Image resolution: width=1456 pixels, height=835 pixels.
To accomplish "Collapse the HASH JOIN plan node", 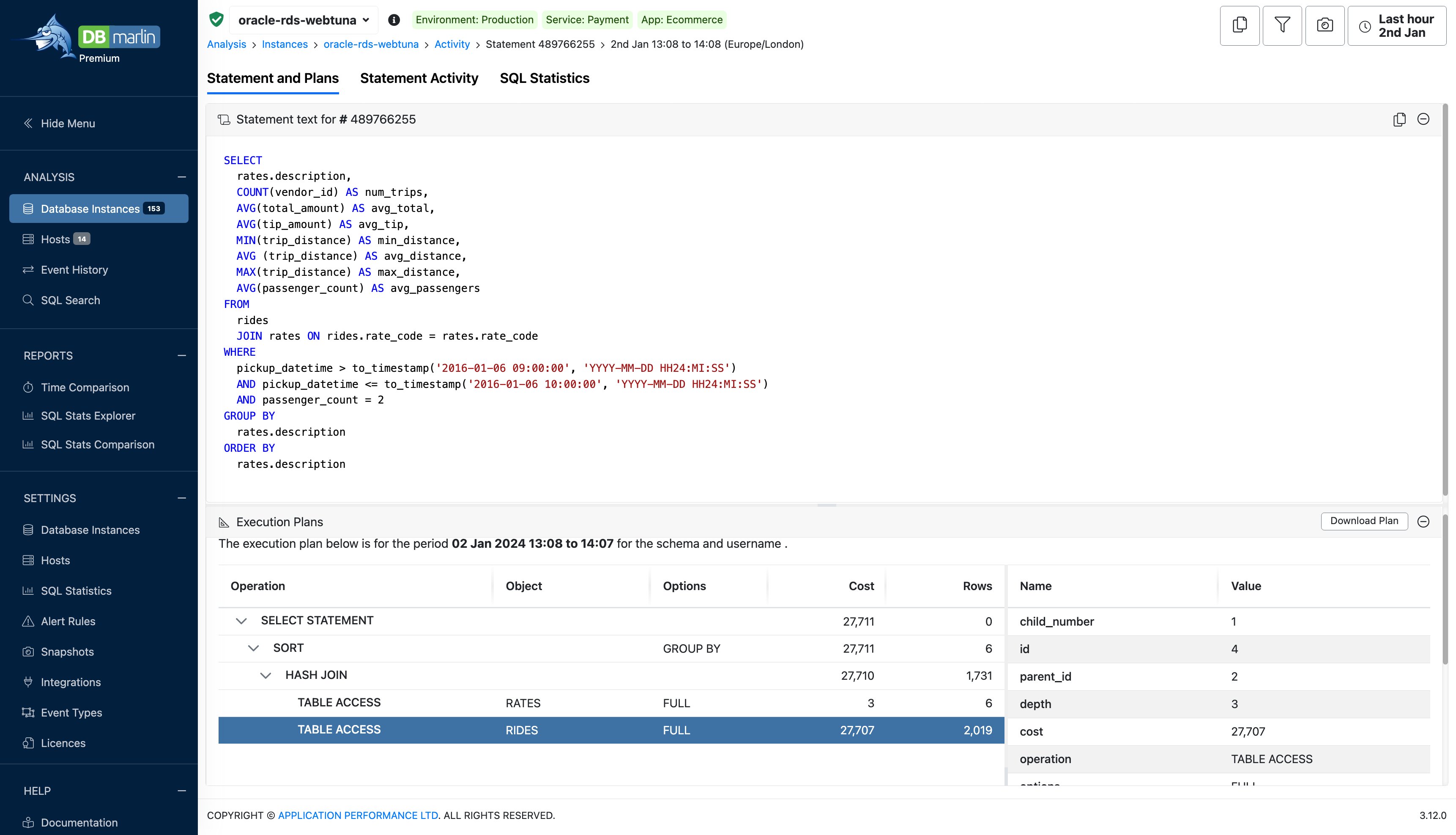I will [x=265, y=676].
